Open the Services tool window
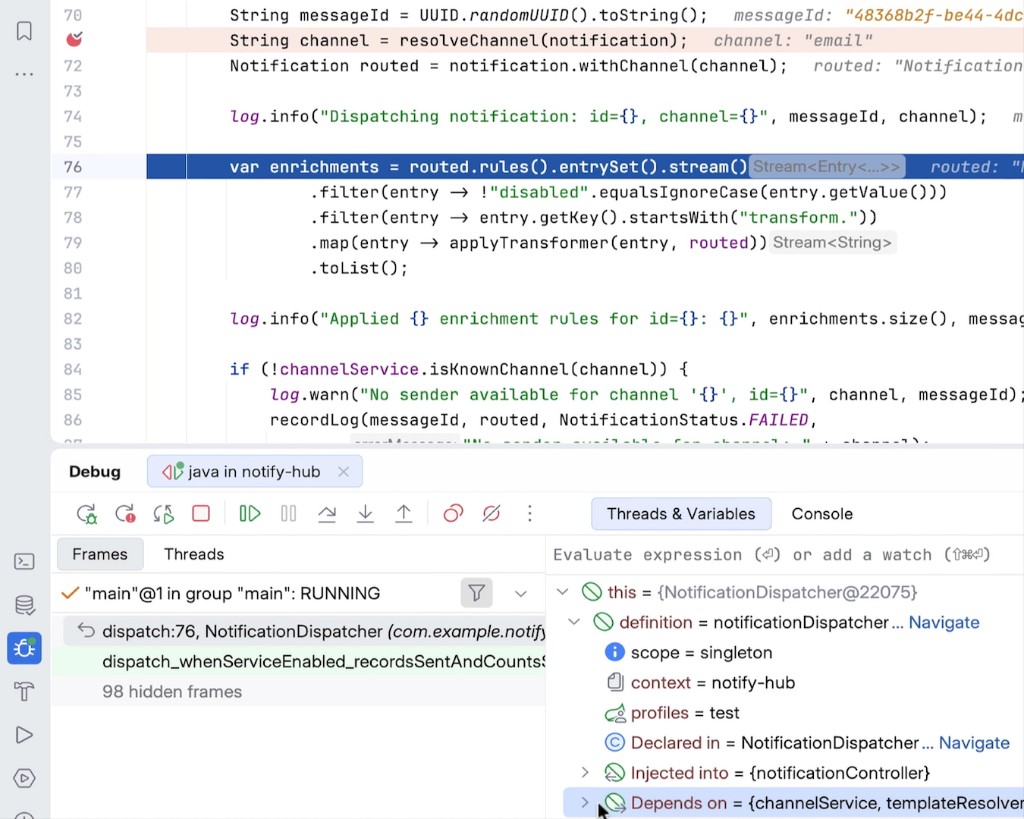The image size is (1024, 819). (x=24, y=778)
